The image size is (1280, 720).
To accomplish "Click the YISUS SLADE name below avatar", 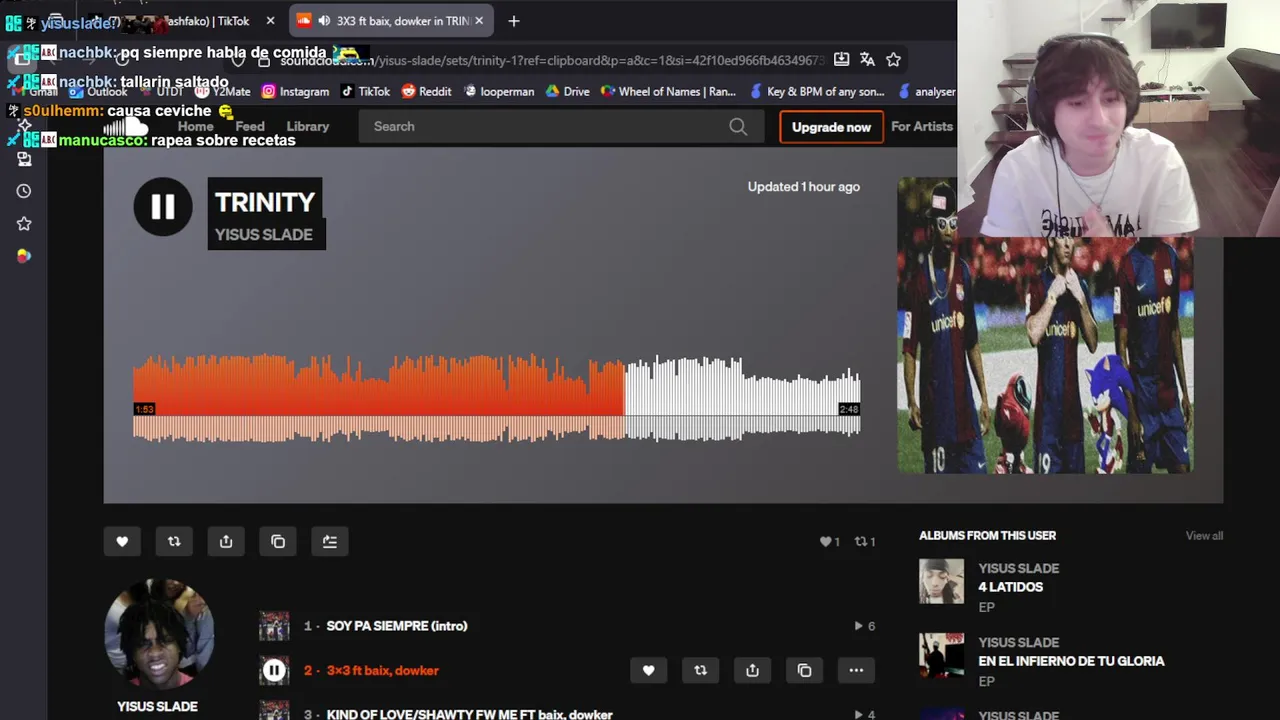I will click(x=157, y=706).
